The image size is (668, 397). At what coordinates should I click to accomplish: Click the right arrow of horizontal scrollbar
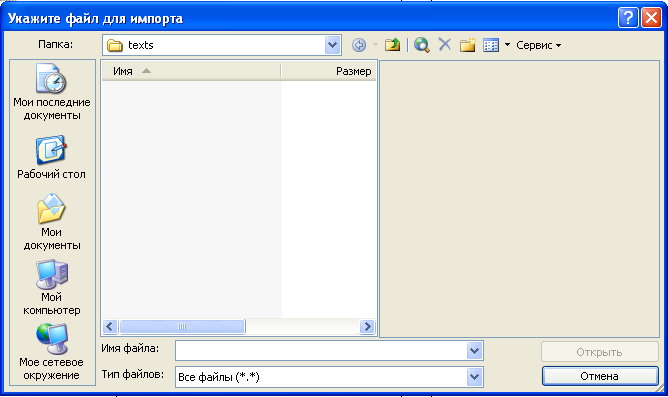pos(367,327)
